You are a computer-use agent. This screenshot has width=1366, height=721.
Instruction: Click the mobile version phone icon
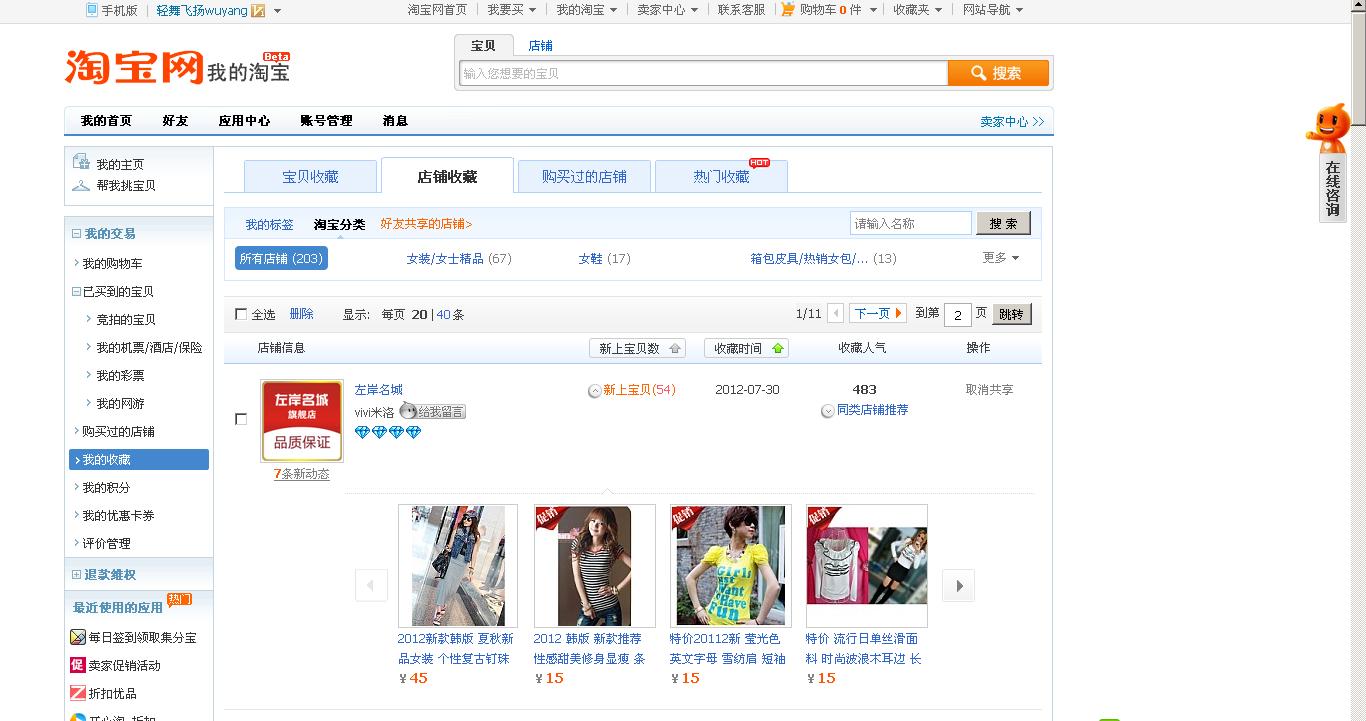pos(92,10)
